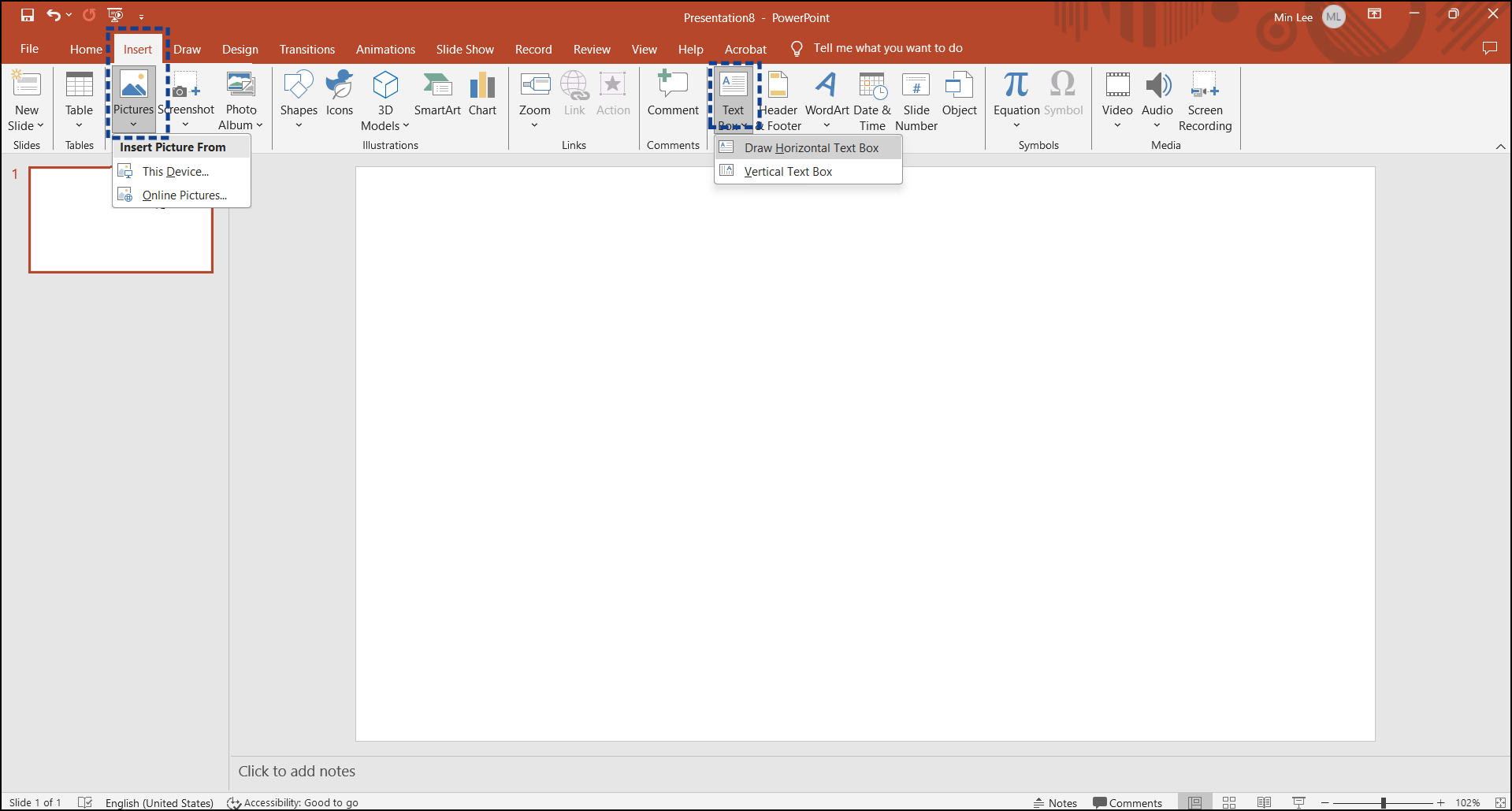Add a new Comment
Viewport: 1512px width, 811px height.
point(673,95)
